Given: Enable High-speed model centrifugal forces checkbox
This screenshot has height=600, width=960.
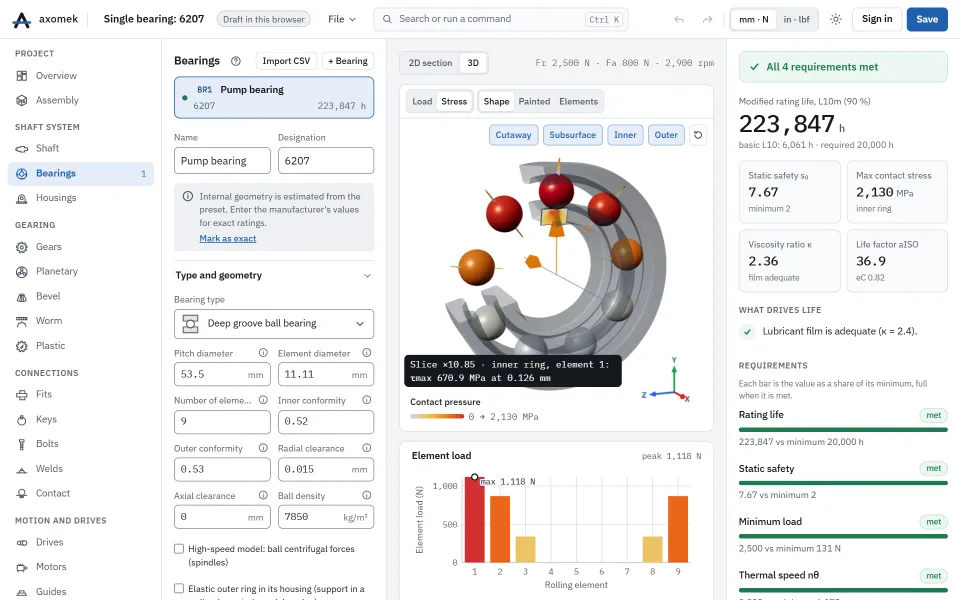Looking at the screenshot, I should click(x=179, y=549).
